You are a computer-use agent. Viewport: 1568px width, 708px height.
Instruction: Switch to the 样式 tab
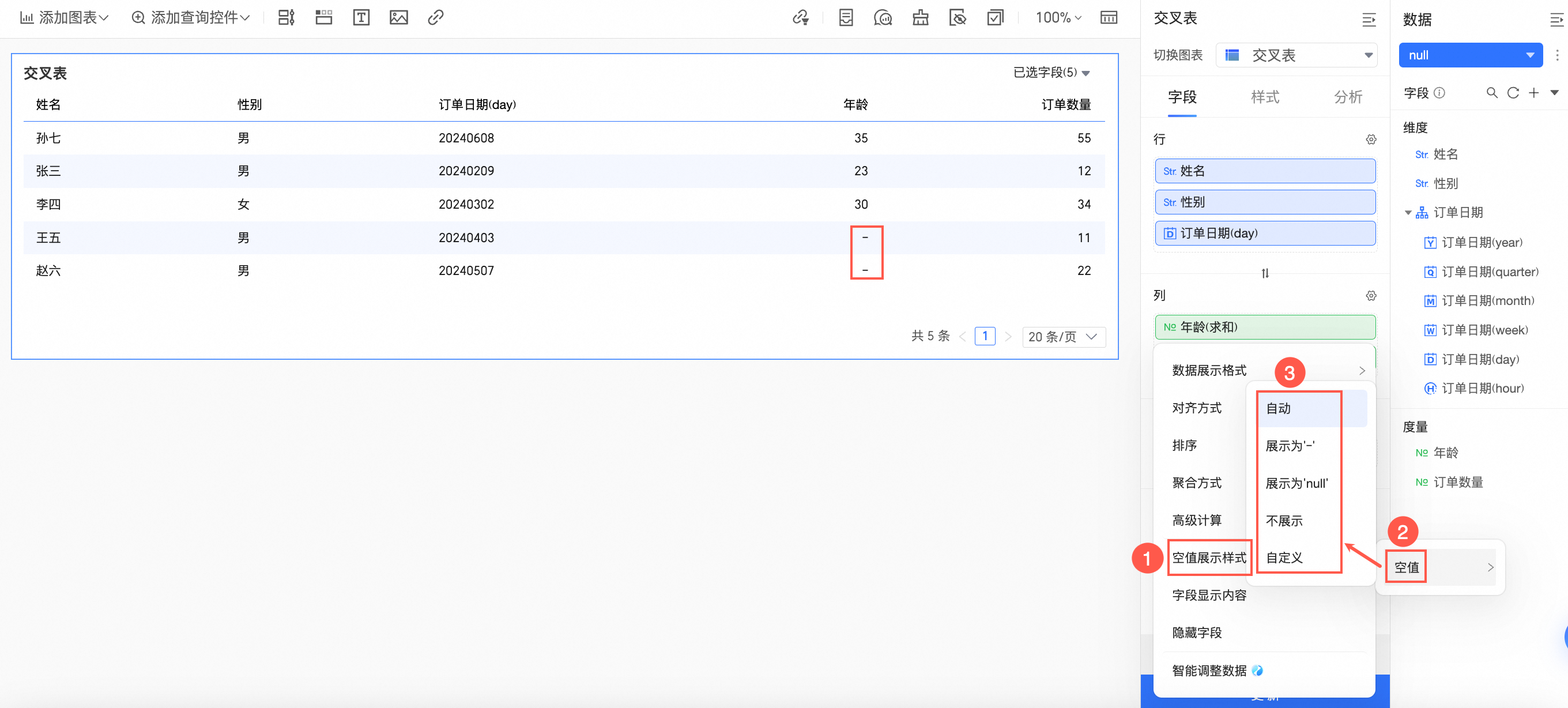[x=1265, y=97]
